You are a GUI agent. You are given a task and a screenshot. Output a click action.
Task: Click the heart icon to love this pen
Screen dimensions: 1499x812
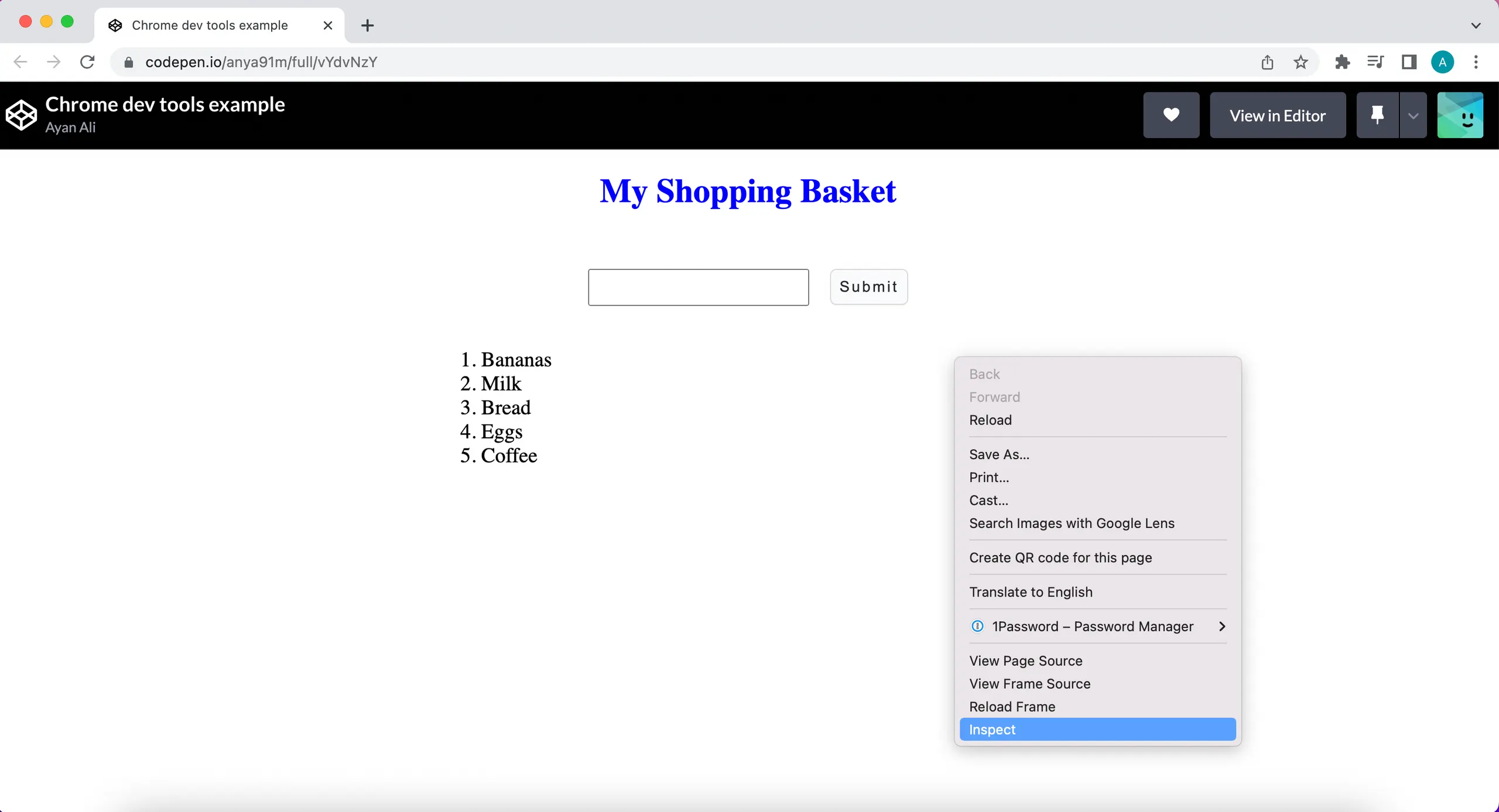pos(1171,115)
